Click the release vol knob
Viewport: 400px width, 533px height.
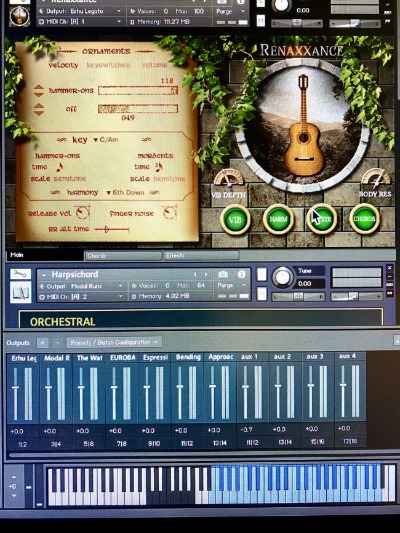pyautogui.click(x=82, y=213)
